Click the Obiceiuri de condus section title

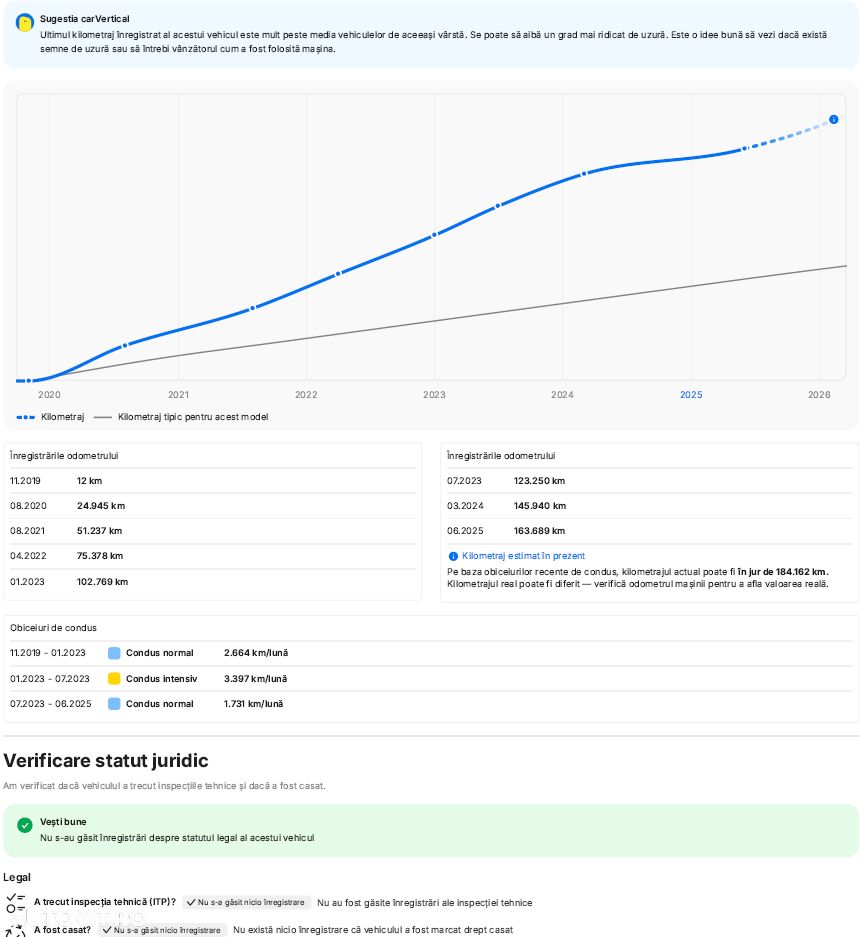coord(53,628)
